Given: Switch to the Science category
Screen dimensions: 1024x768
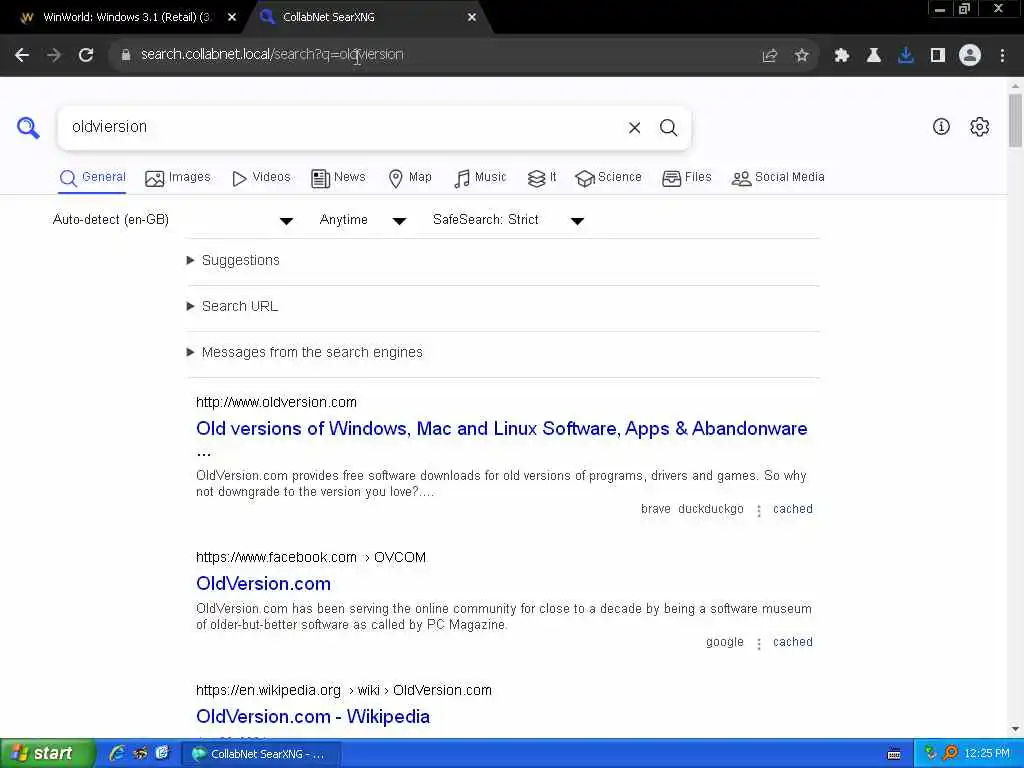Looking at the screenshot, I should [608, 178].
